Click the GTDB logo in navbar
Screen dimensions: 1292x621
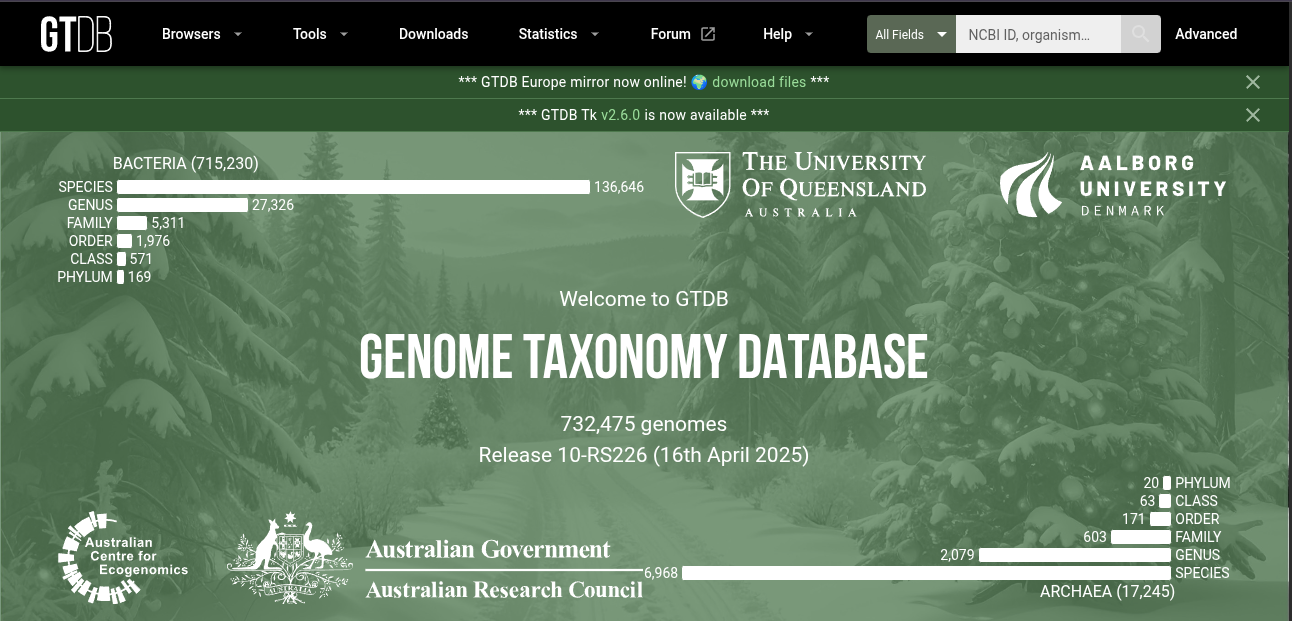tap(76, 34)
